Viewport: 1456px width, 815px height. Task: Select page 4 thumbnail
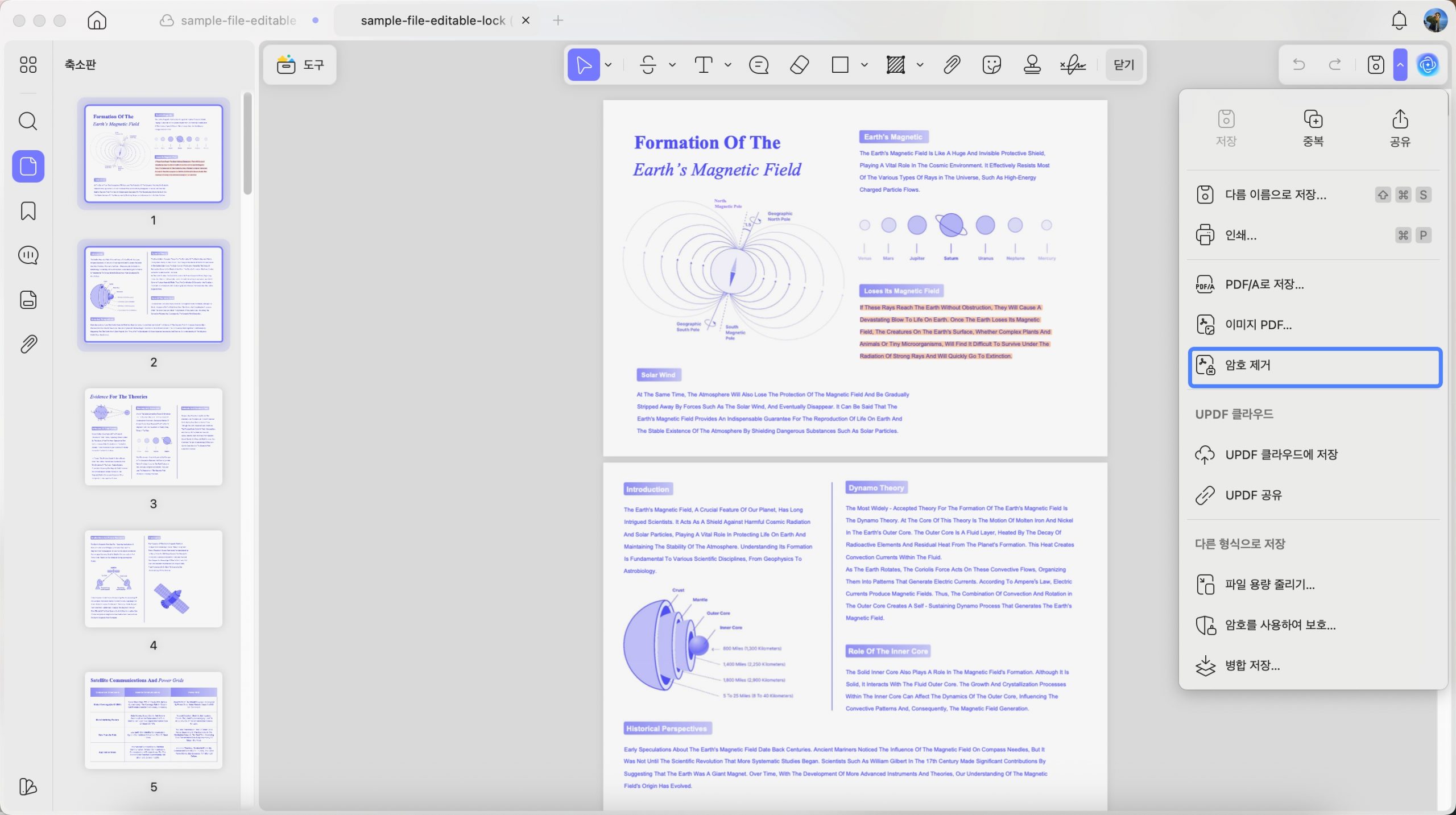pos(154,578)
